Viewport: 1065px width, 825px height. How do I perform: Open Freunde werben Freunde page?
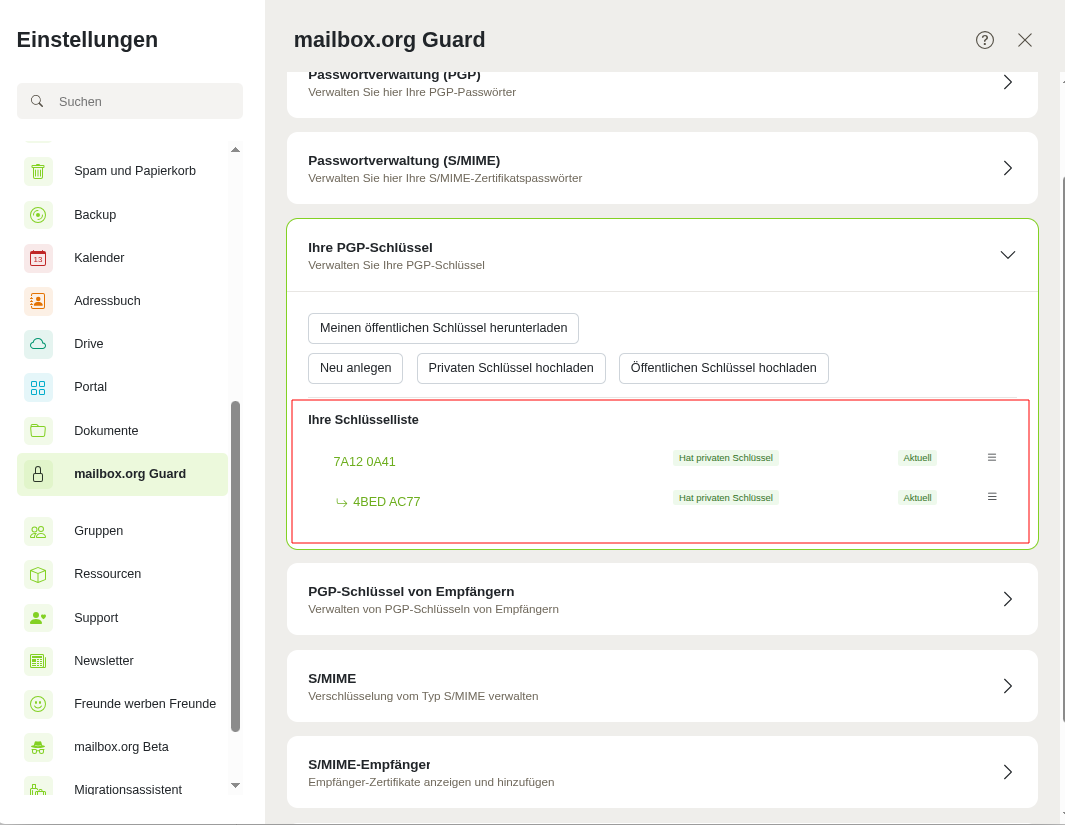click(x=122, y=704)
